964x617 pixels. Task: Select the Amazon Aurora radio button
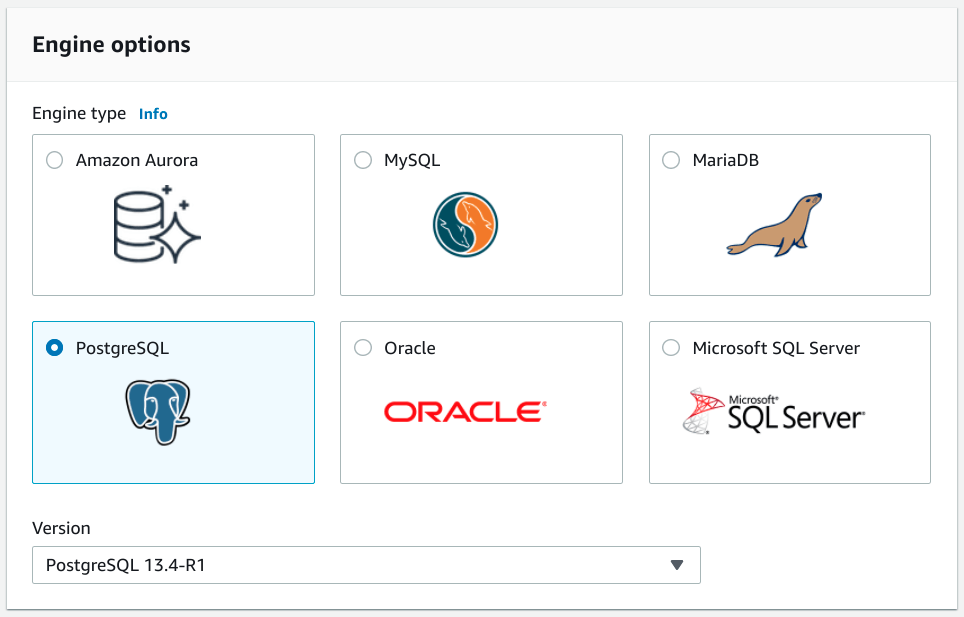coord(55,160)
